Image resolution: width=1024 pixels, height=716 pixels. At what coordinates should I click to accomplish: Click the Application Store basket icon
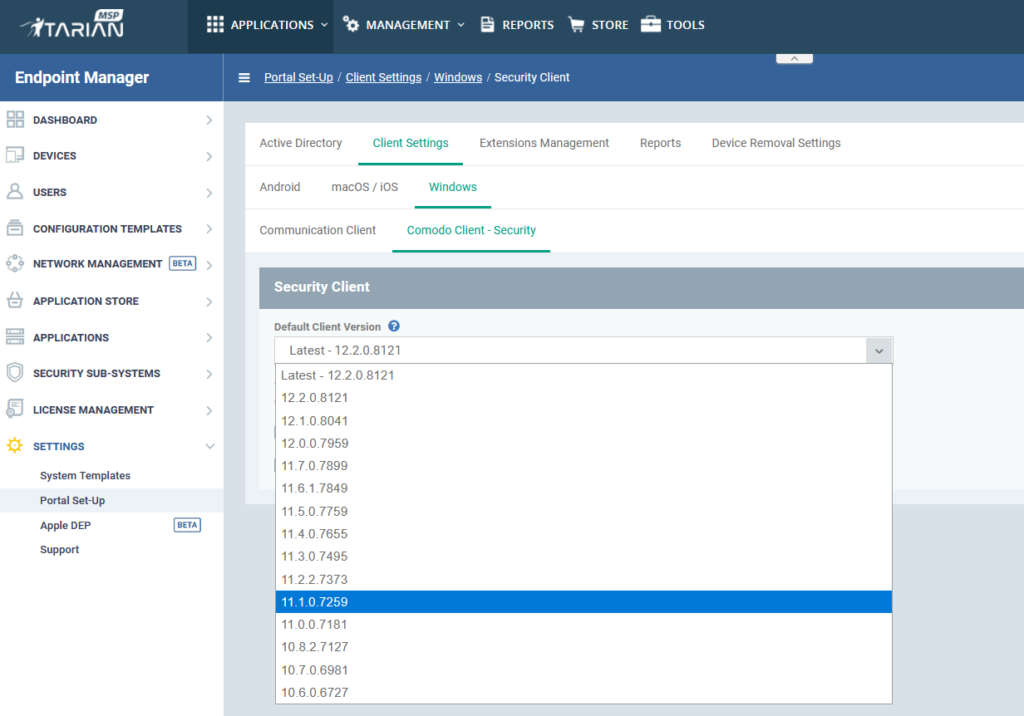(x=15, y=301)
